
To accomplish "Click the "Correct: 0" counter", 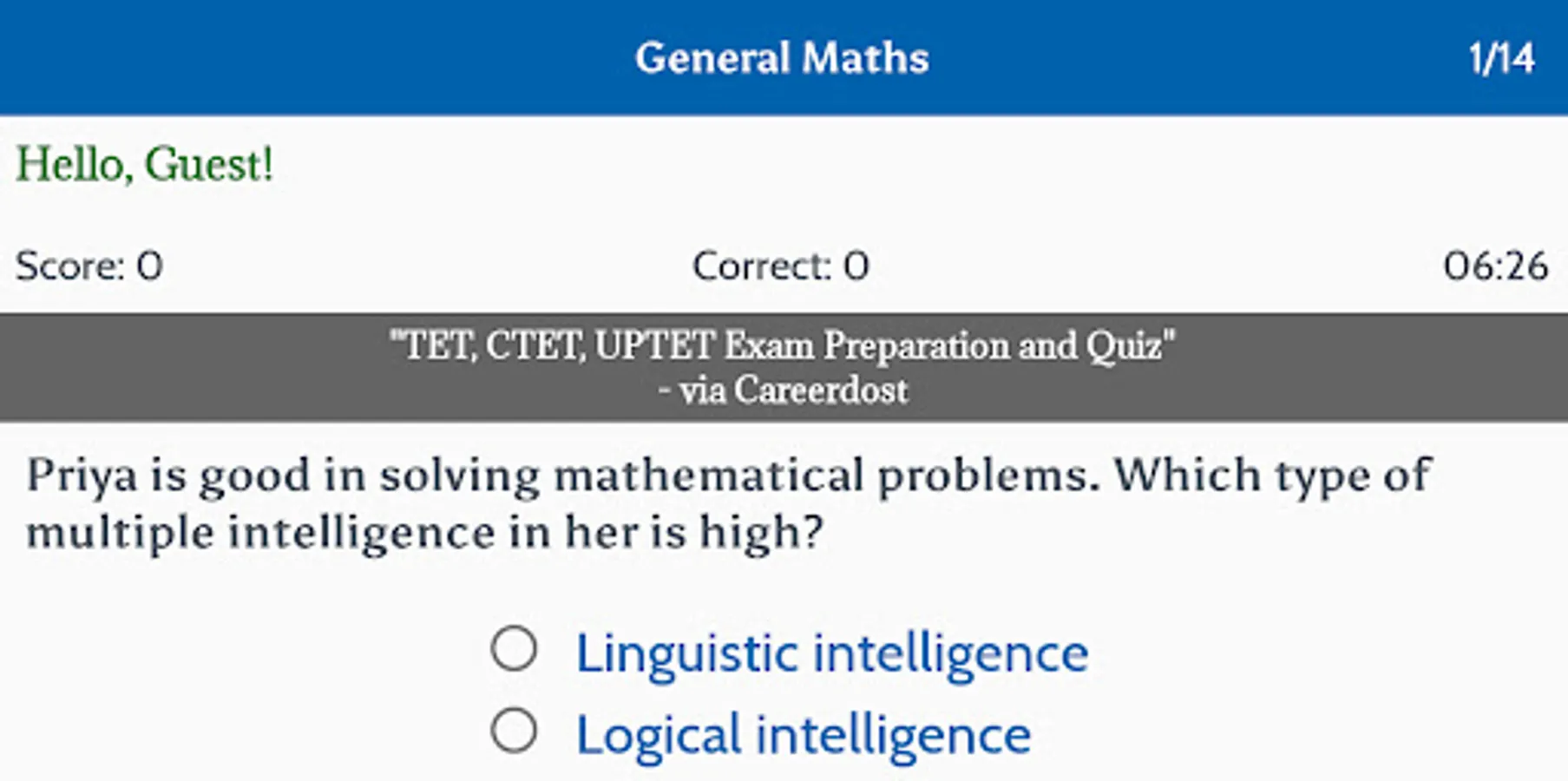I will [780, 266].
